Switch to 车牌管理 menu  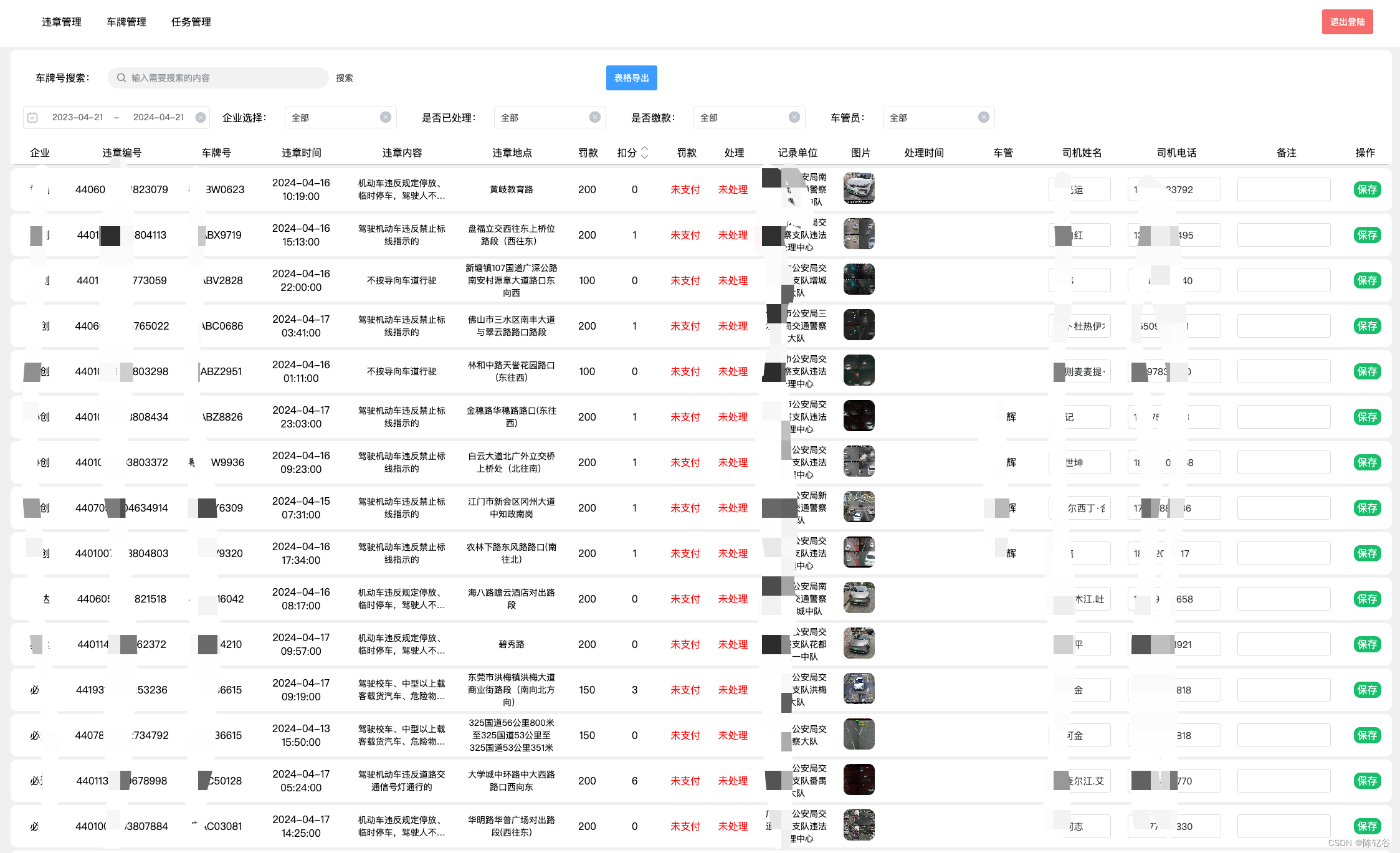(126, 22)
